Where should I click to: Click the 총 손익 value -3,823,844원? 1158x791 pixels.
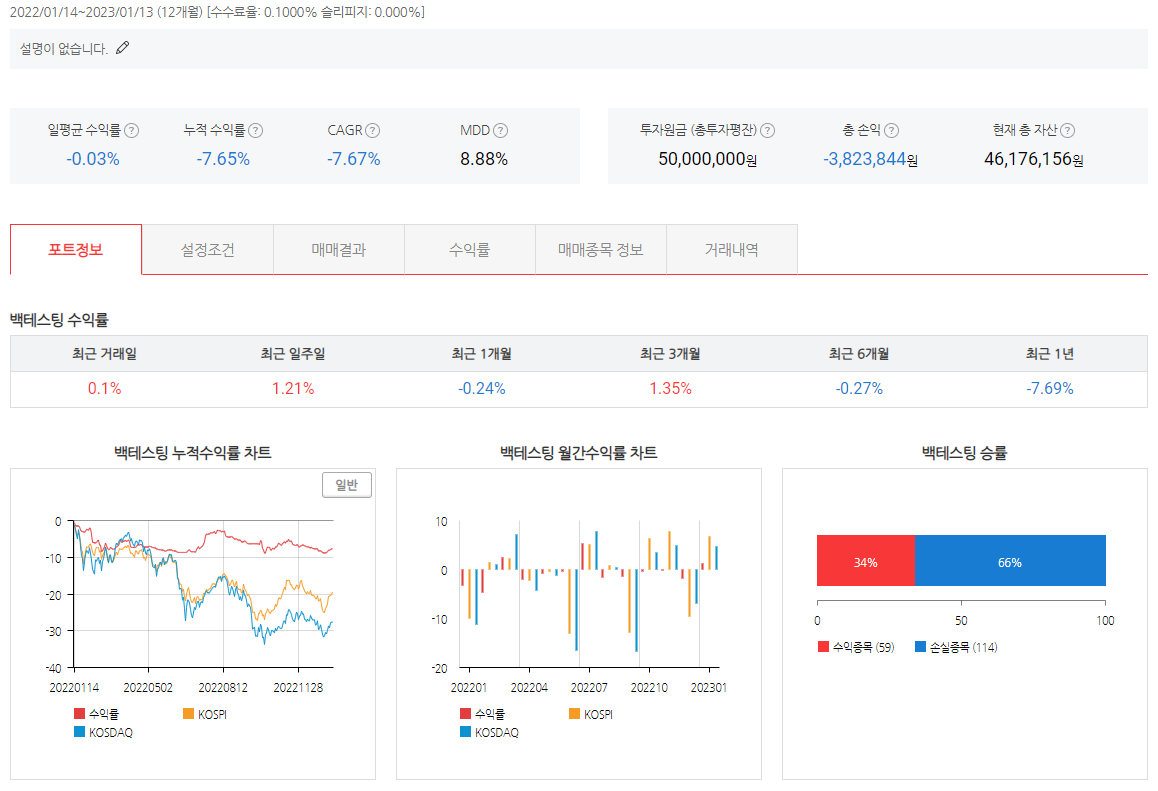click(871, 160)
